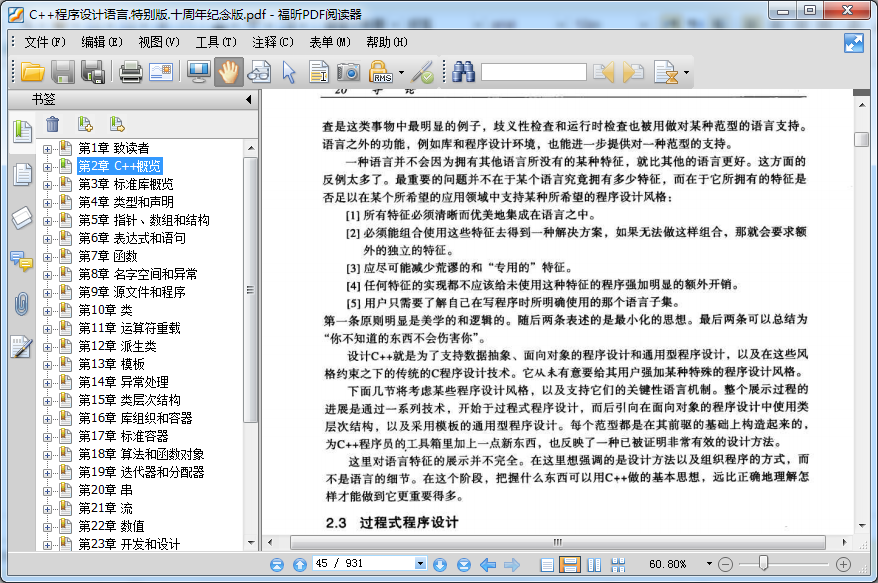Choose the Select Text tool
878x583 pixels.
(319, 72)
